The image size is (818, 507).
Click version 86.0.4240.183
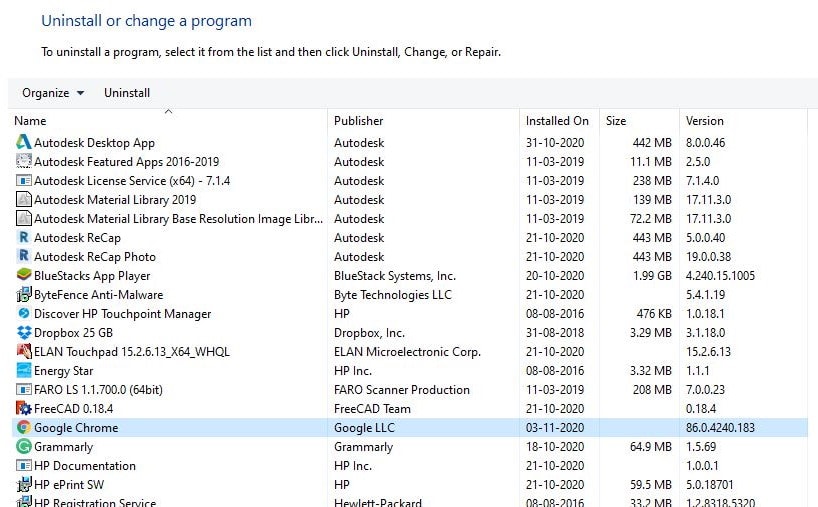[x=720, y=428]
